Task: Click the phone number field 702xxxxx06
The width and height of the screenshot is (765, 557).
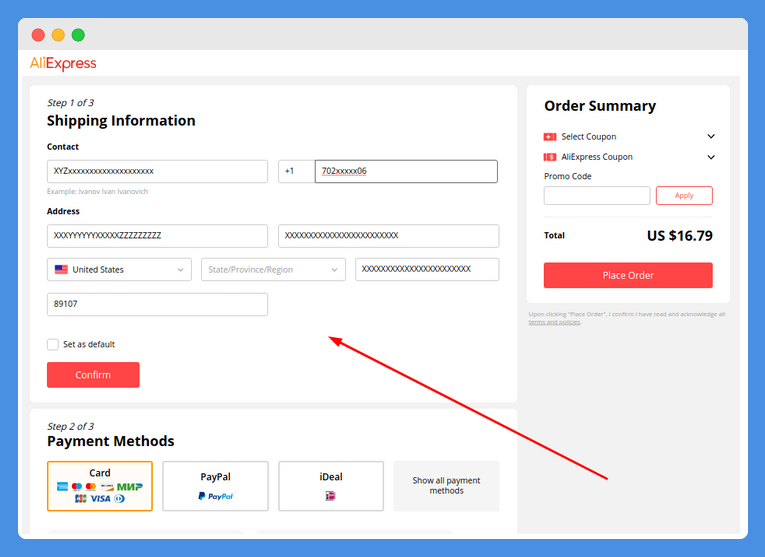Action: (x=406, y=172)
